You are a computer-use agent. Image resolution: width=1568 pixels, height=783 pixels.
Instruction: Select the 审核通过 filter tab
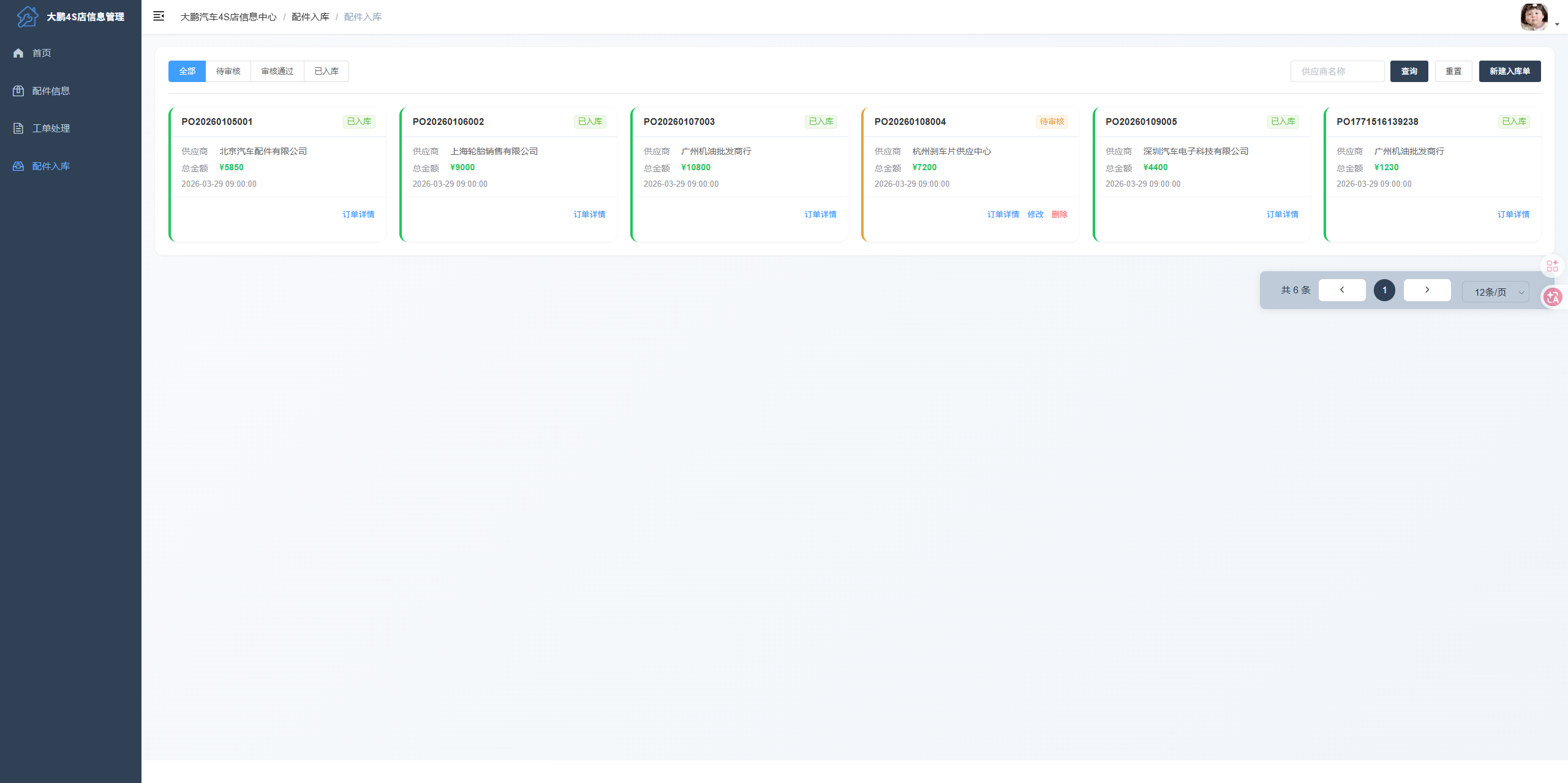pyautogui.click(x=277, y=72)
